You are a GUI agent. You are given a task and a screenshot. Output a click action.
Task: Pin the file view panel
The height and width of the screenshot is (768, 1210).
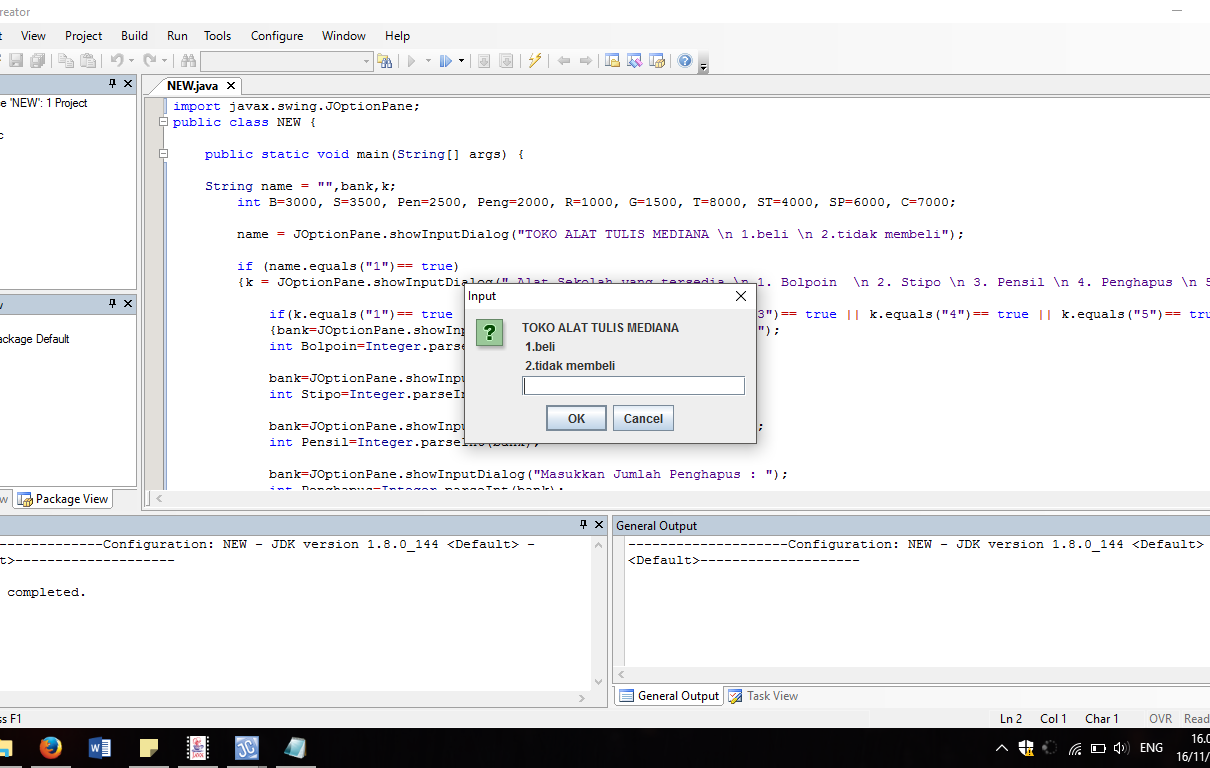coord(113,83)
